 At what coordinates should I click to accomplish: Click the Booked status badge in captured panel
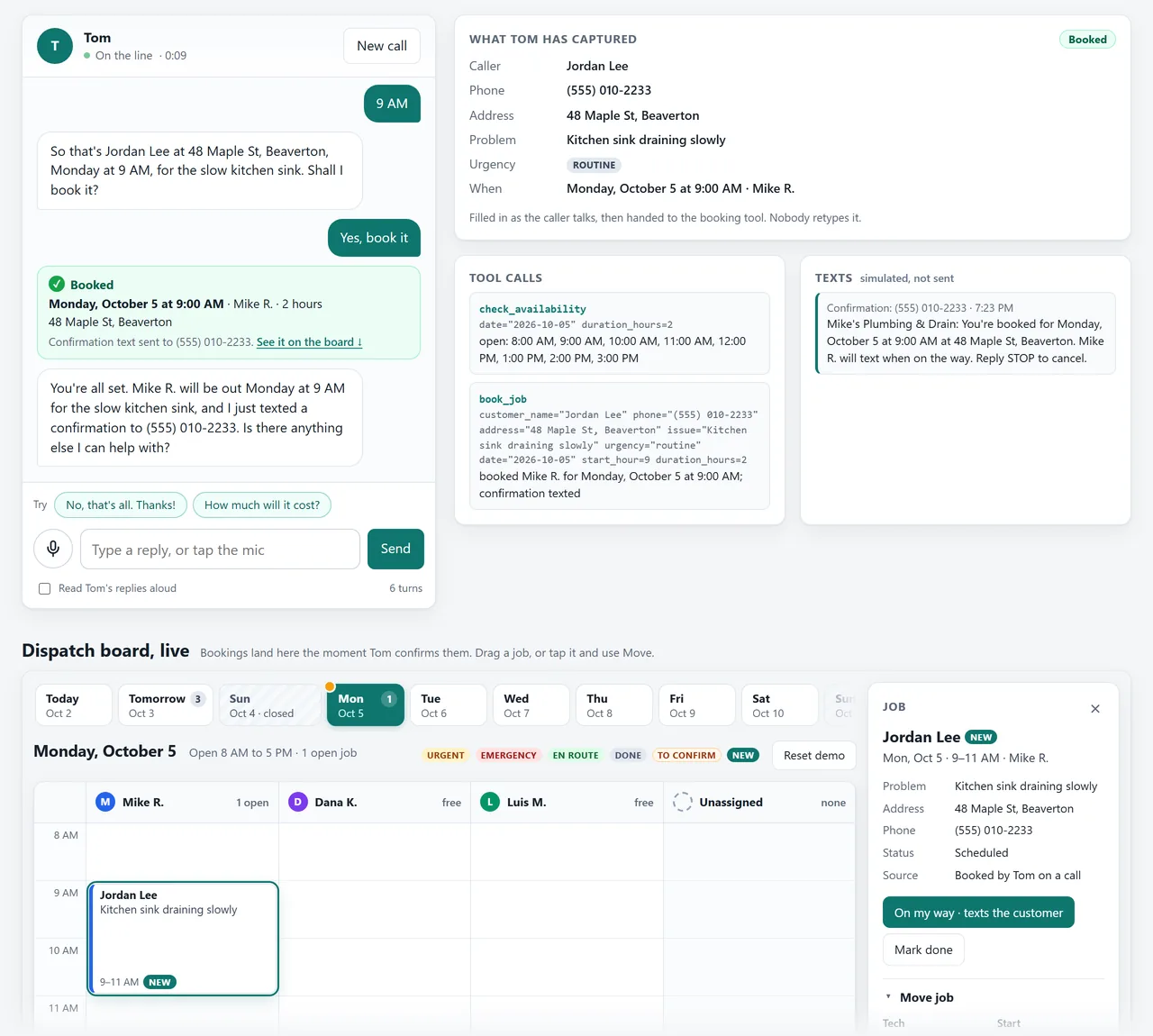[1087, 40]
